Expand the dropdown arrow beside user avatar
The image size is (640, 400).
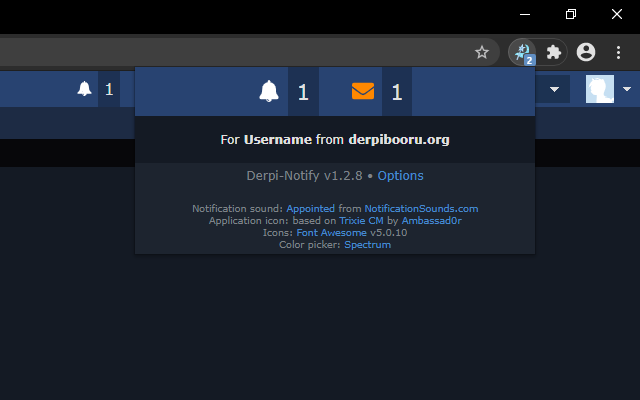627,89
